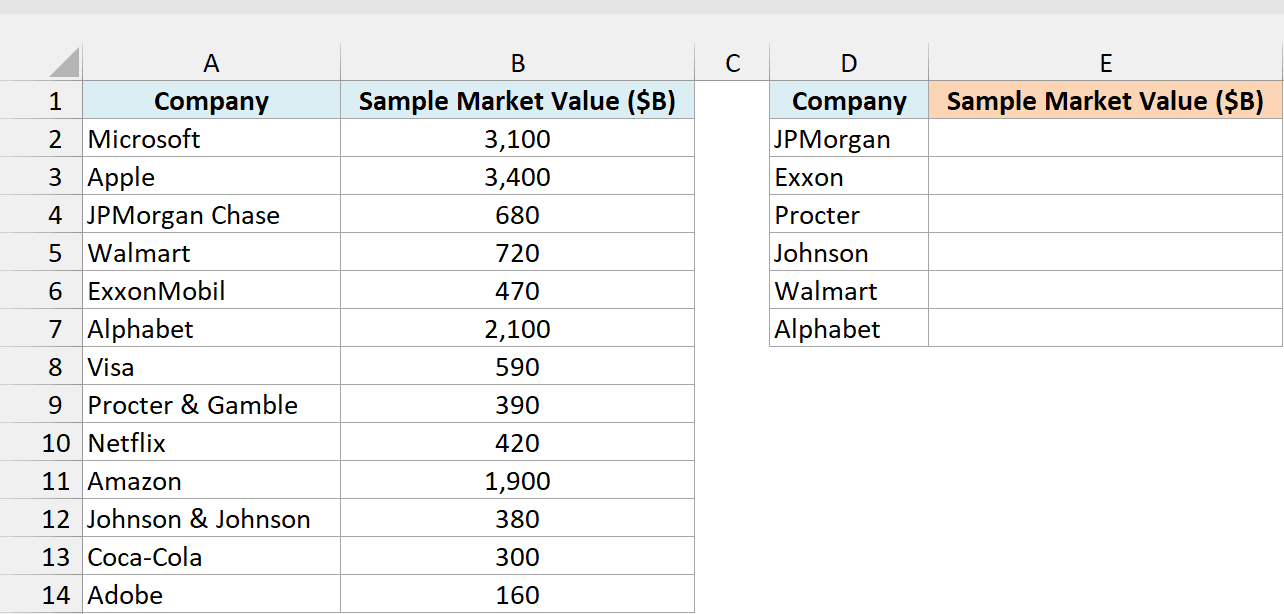Select row 8 header
Viewport: 1284px width, 614px height.
coord(41,367)
